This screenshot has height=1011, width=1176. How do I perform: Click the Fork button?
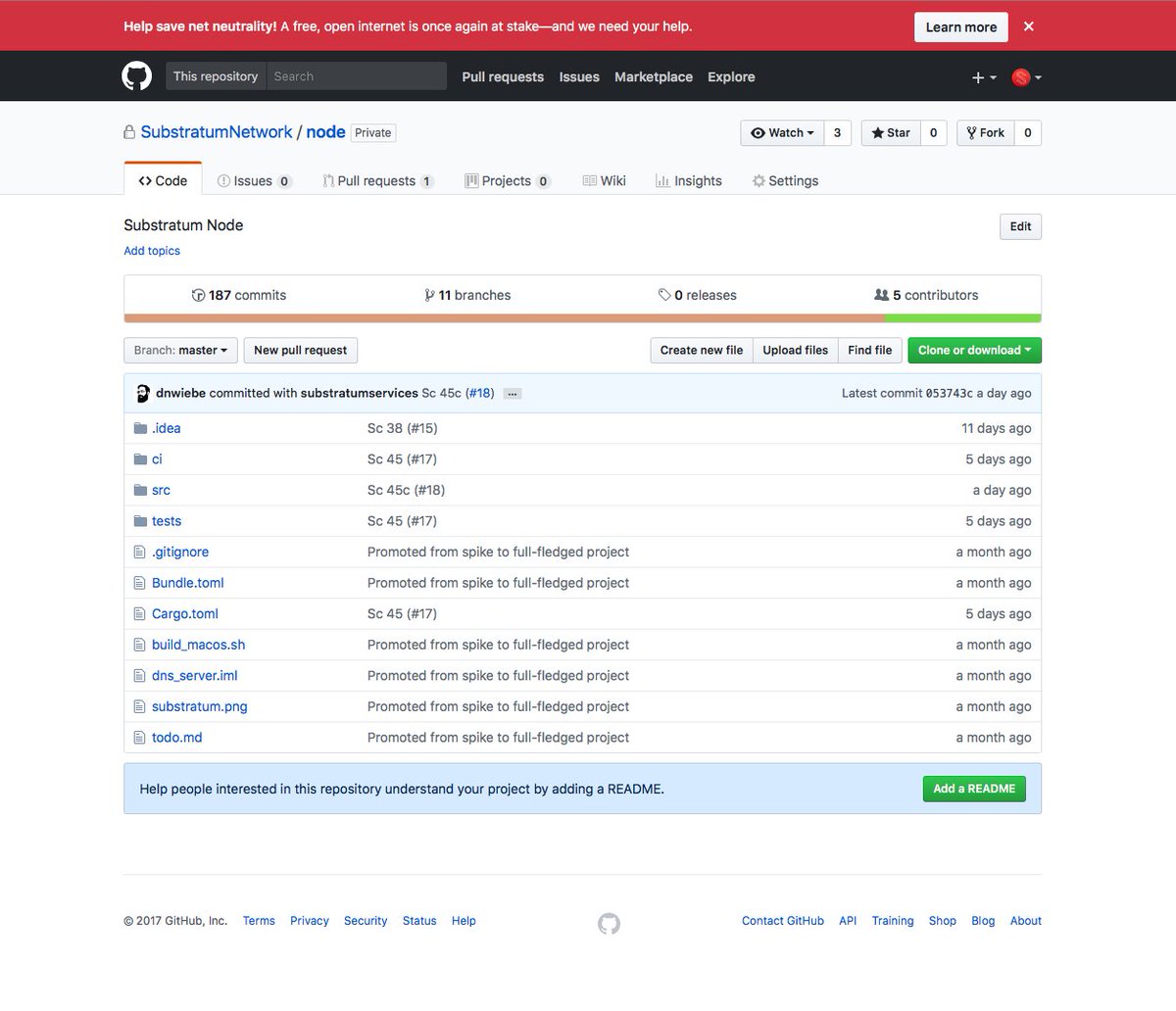pyautogui.click(x=985, y=133)
